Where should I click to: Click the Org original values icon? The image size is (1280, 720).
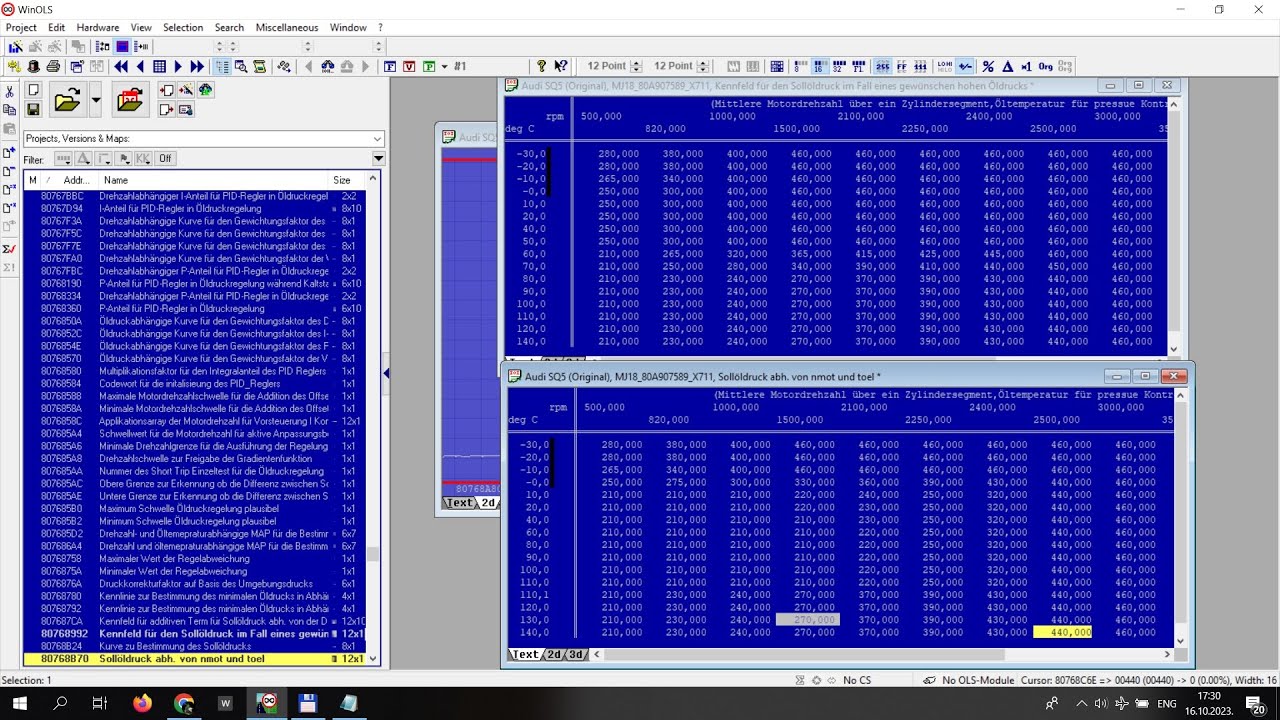1045,66
